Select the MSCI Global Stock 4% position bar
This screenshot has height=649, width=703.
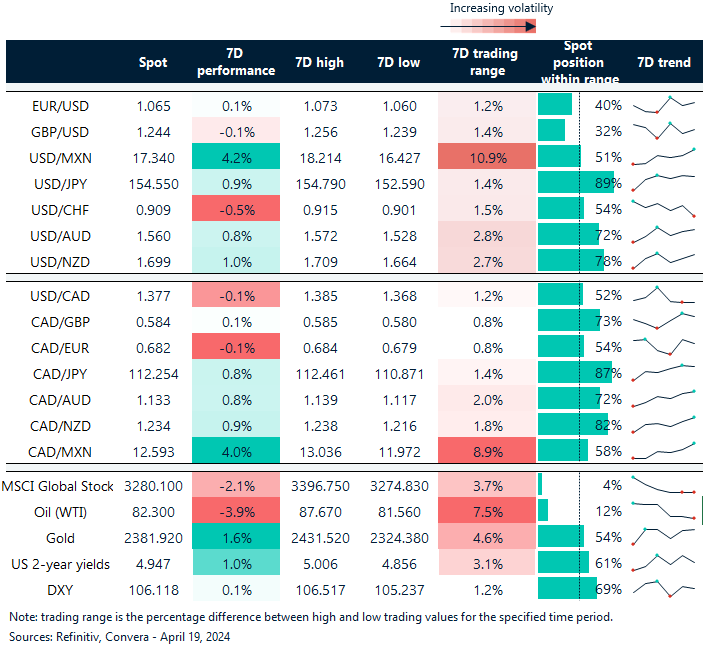click(541, 485)
